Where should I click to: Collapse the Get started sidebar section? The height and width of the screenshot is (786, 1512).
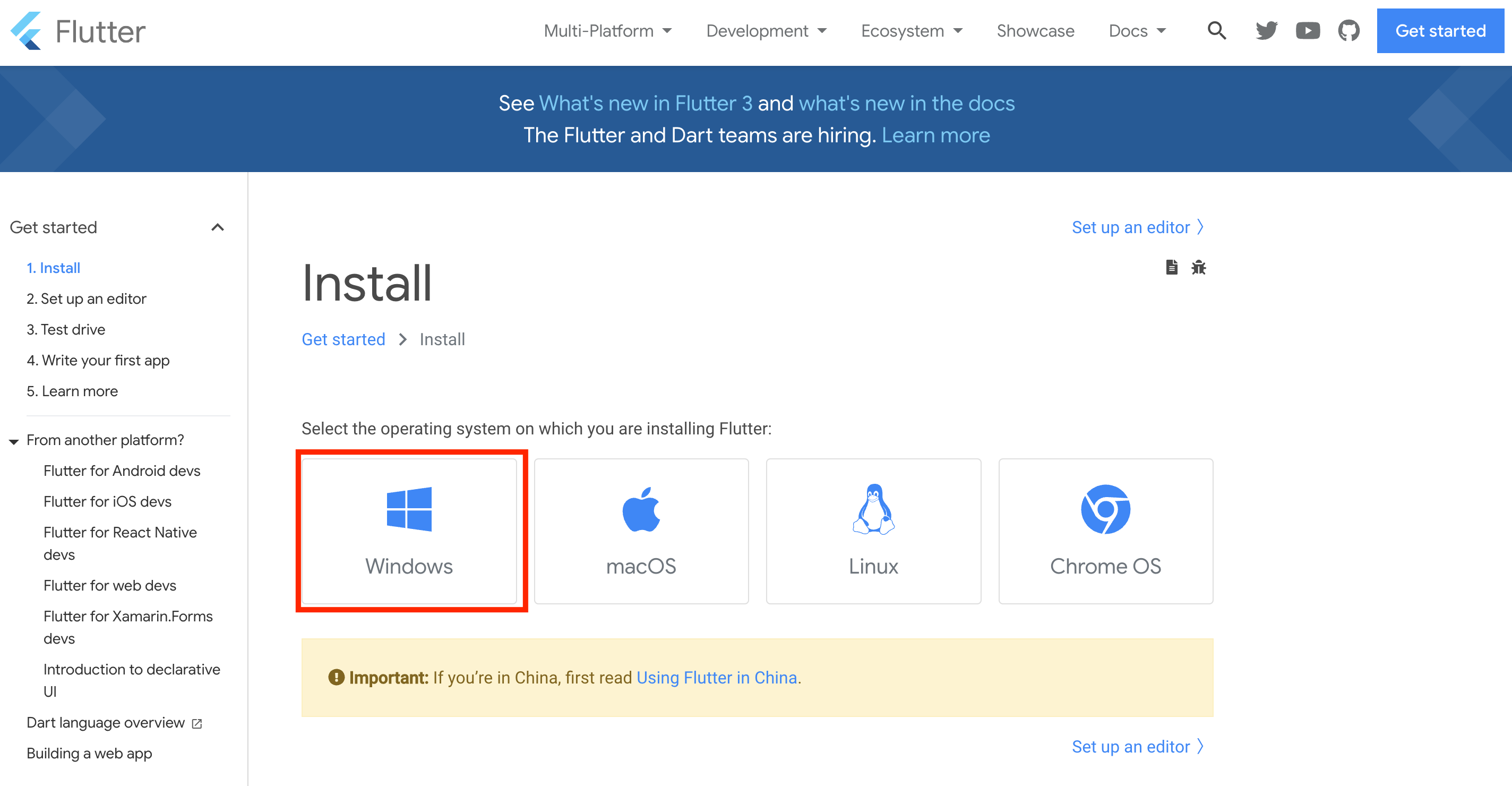(x=218, y=227)
